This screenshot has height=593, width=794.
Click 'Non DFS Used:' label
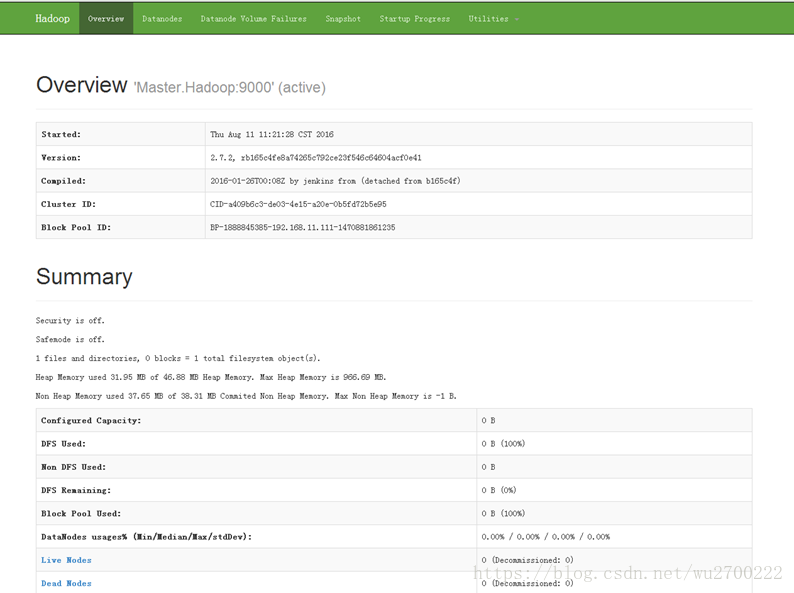tap(73, 467)
